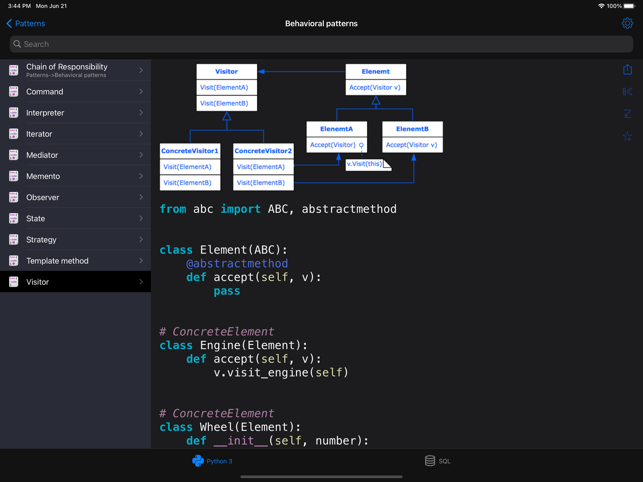
Task: Switch to the Python 3 tab
Action: 212,461
